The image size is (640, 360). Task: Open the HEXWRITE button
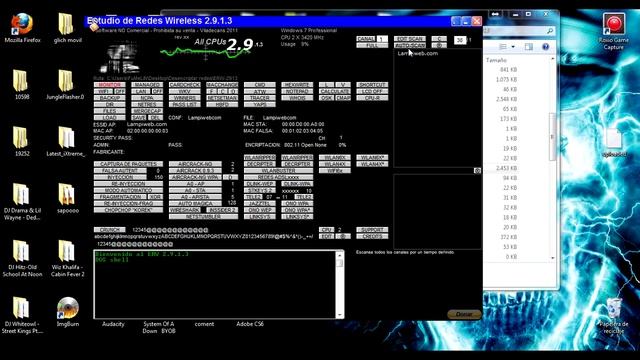[x=297, y=85]
